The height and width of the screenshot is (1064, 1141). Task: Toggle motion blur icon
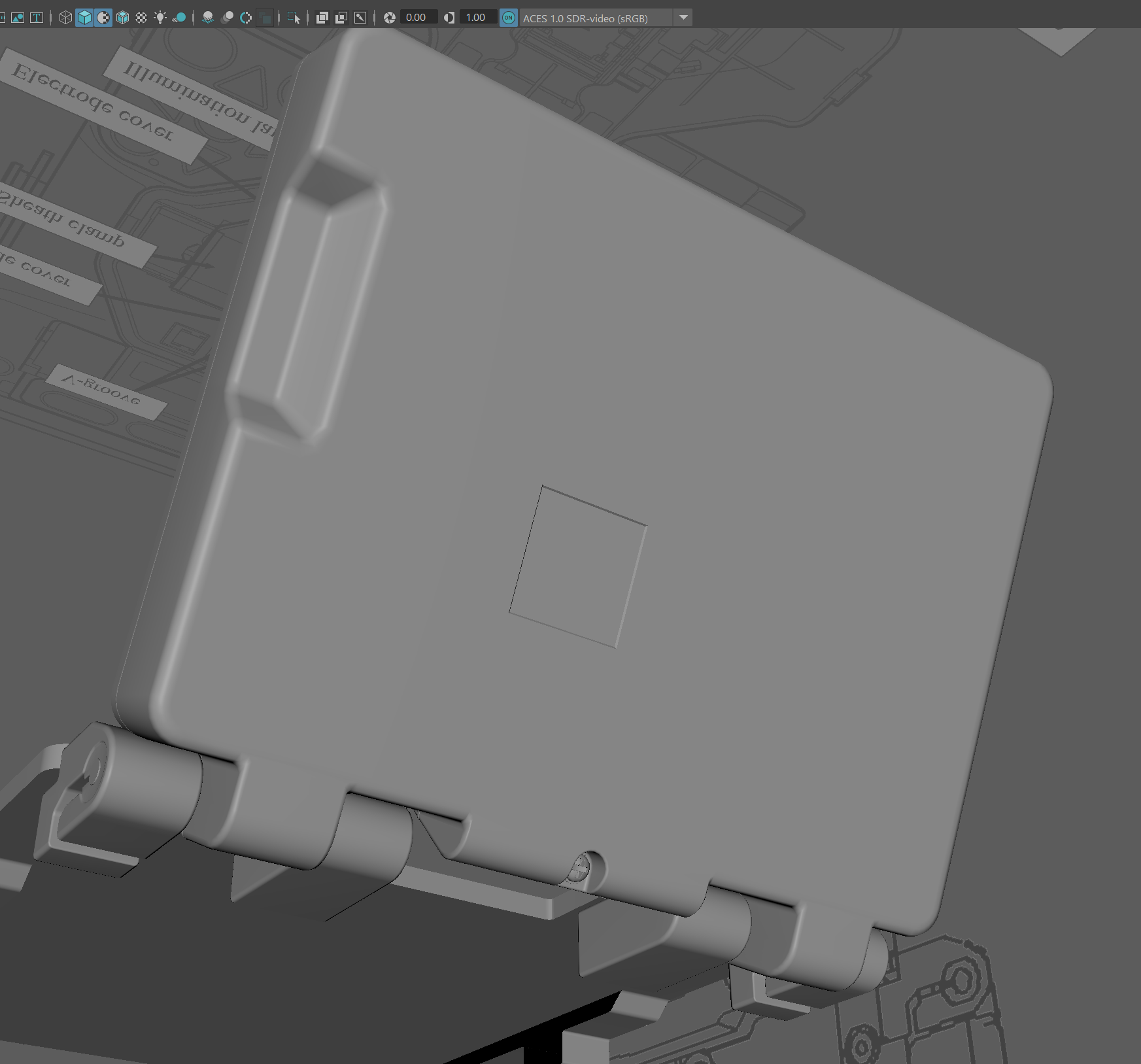click(227, 18)
